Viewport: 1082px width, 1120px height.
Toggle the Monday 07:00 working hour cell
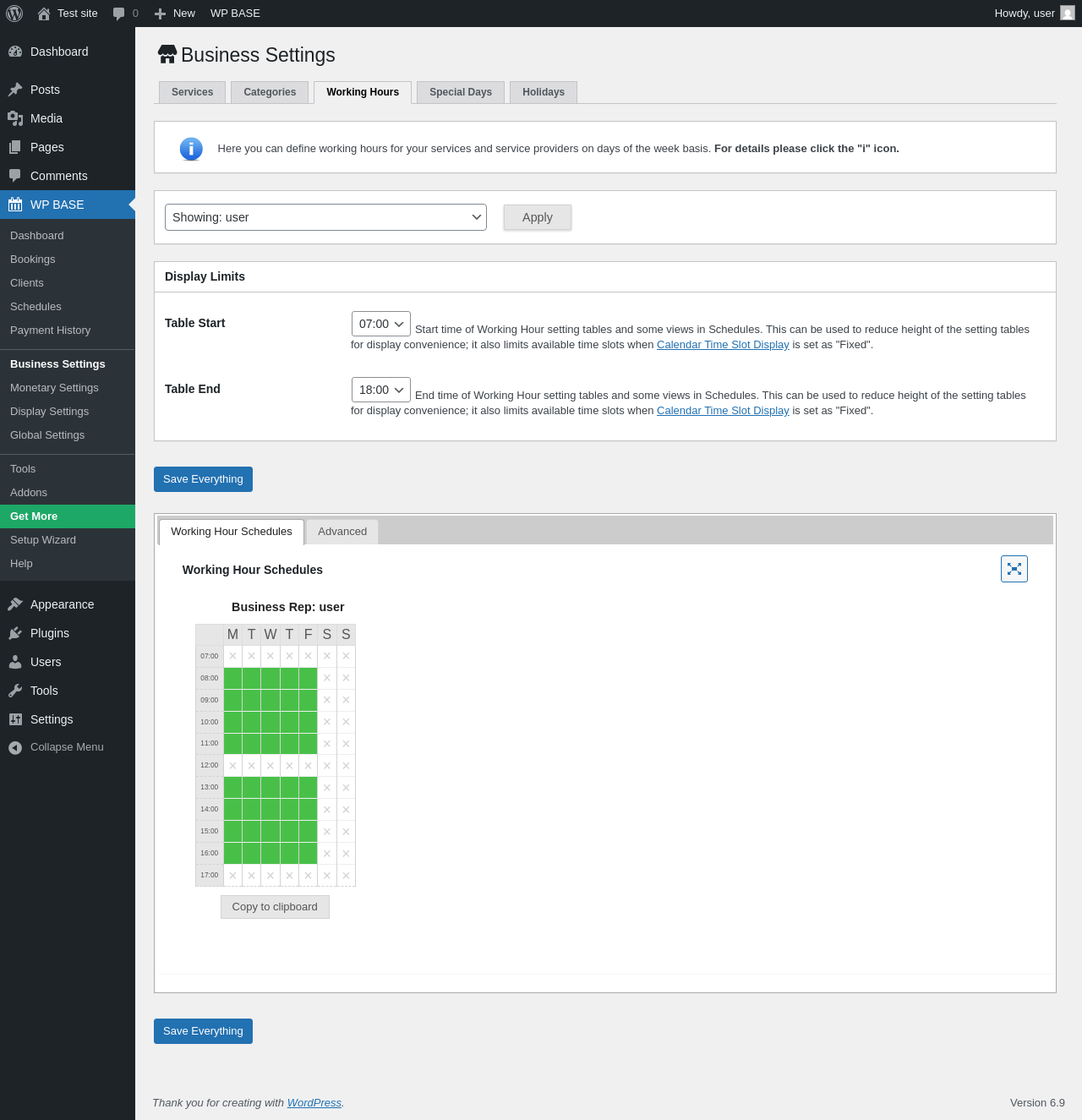point(232,656)
